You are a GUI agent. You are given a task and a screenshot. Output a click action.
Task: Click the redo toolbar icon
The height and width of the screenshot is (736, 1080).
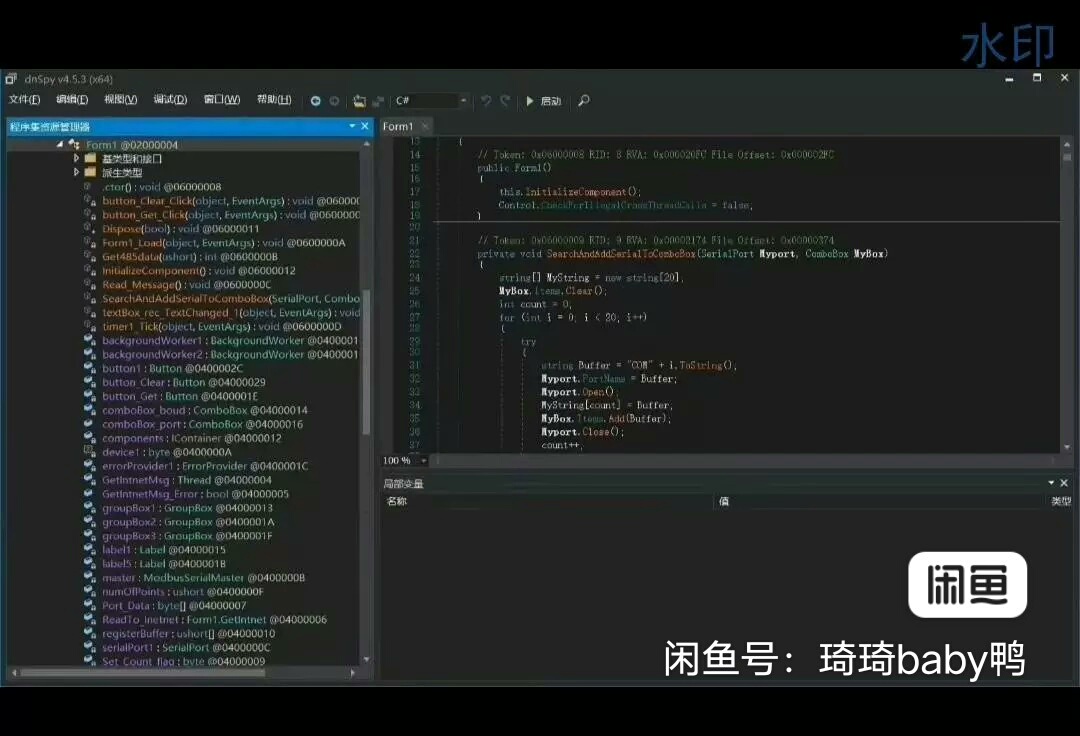[x=506, y=101]
